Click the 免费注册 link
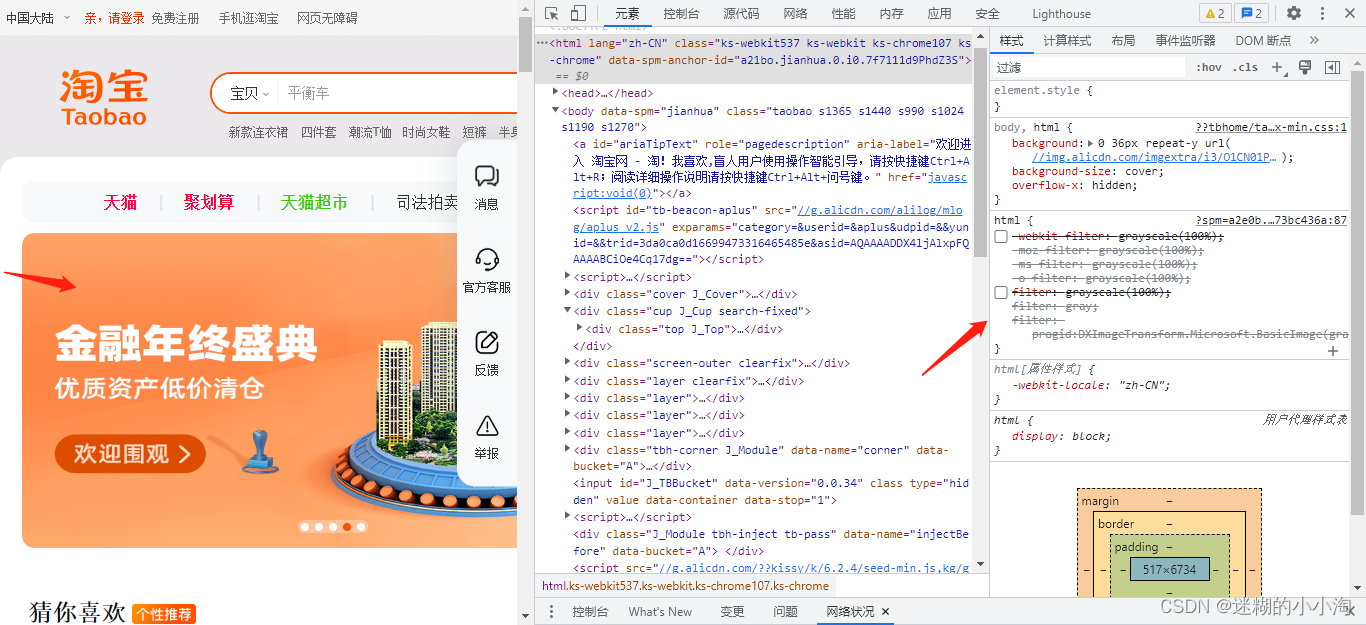The height and width of the screenshot is (625, 1366). pyautogui.click(x=175, y=18)
